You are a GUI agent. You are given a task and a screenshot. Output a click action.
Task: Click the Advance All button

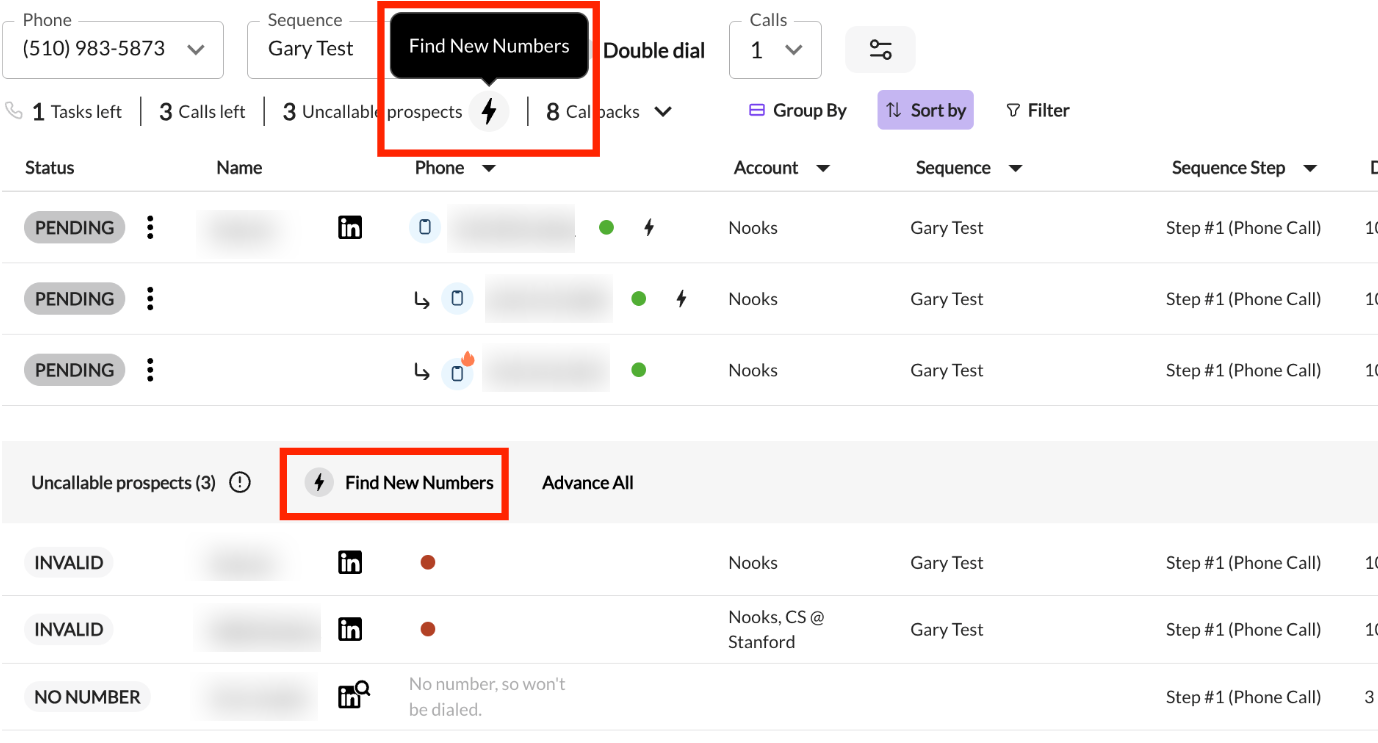[588, 482]
